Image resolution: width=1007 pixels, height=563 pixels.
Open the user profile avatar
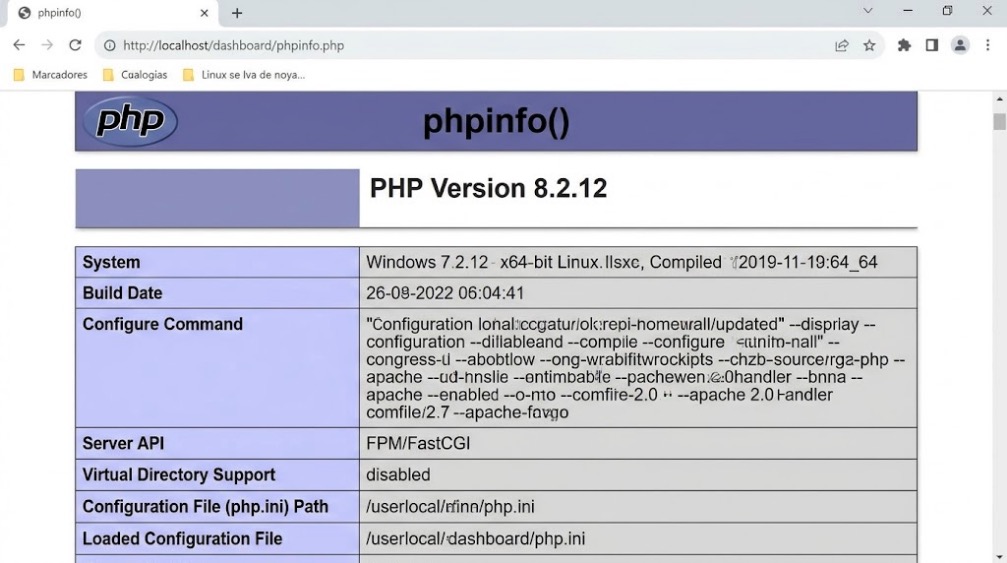pyautogui.click(x=960, y=46)
